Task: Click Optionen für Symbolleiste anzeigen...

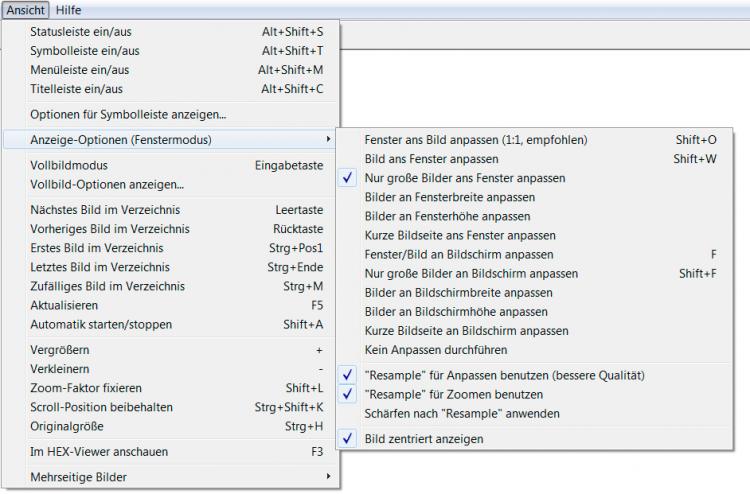Action: (x=128, y=114)
